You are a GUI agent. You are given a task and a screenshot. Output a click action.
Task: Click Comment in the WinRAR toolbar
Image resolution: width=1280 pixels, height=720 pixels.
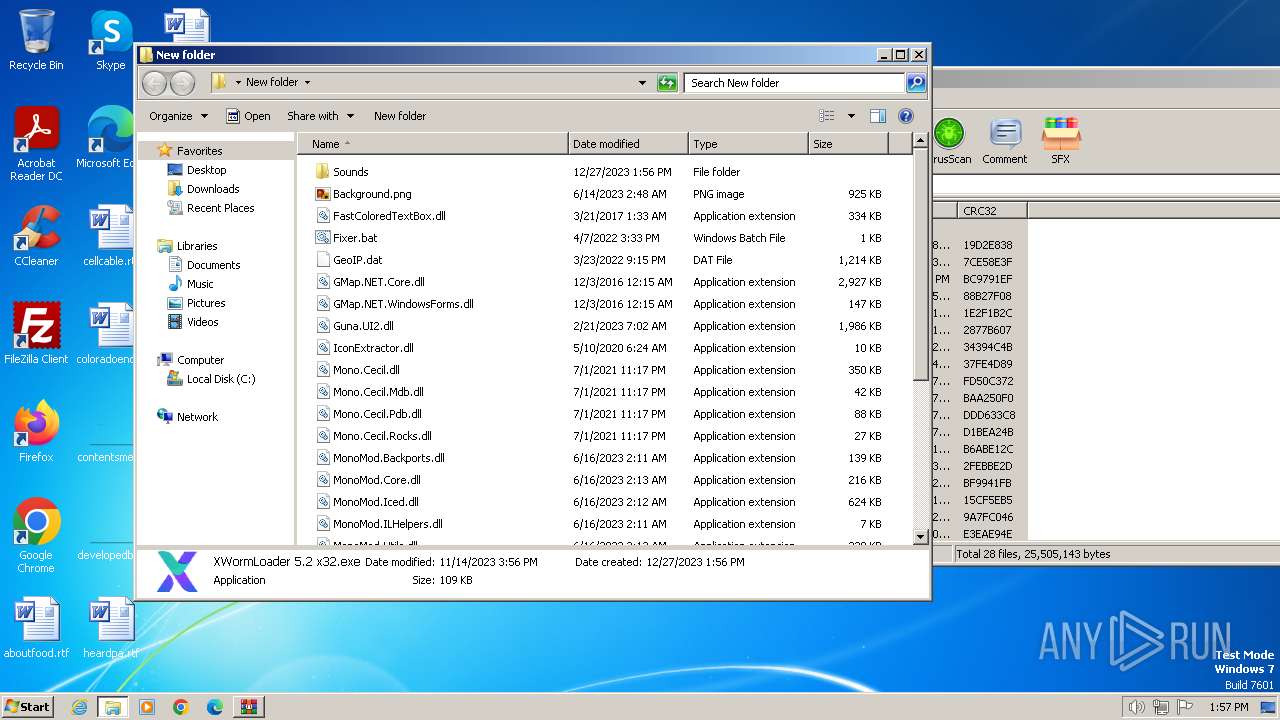1005,140
